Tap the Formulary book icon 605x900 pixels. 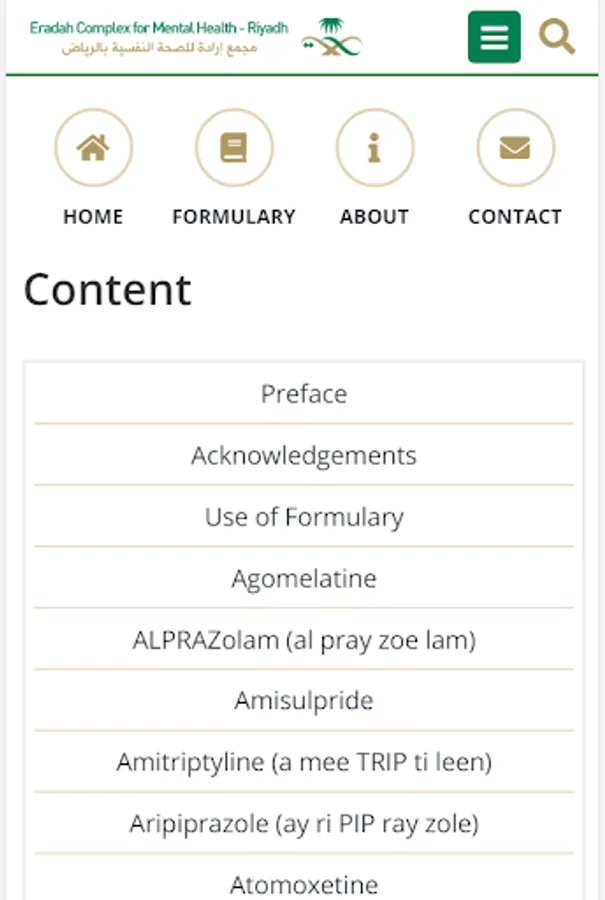(x=234, y=148)
